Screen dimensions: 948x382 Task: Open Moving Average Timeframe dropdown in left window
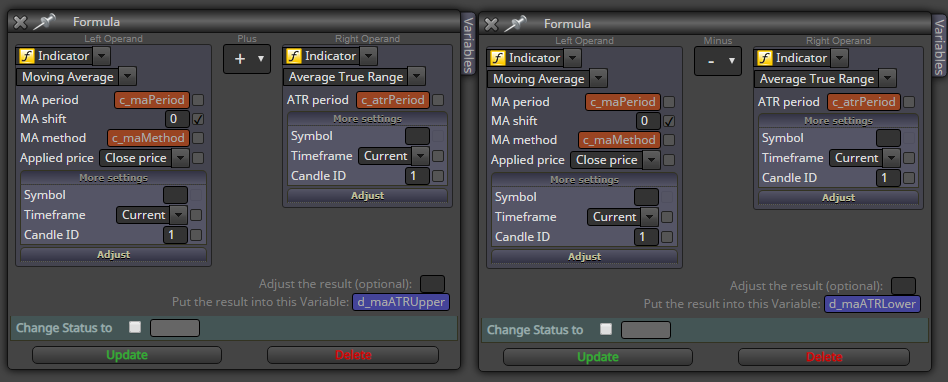tap(179, 215)
